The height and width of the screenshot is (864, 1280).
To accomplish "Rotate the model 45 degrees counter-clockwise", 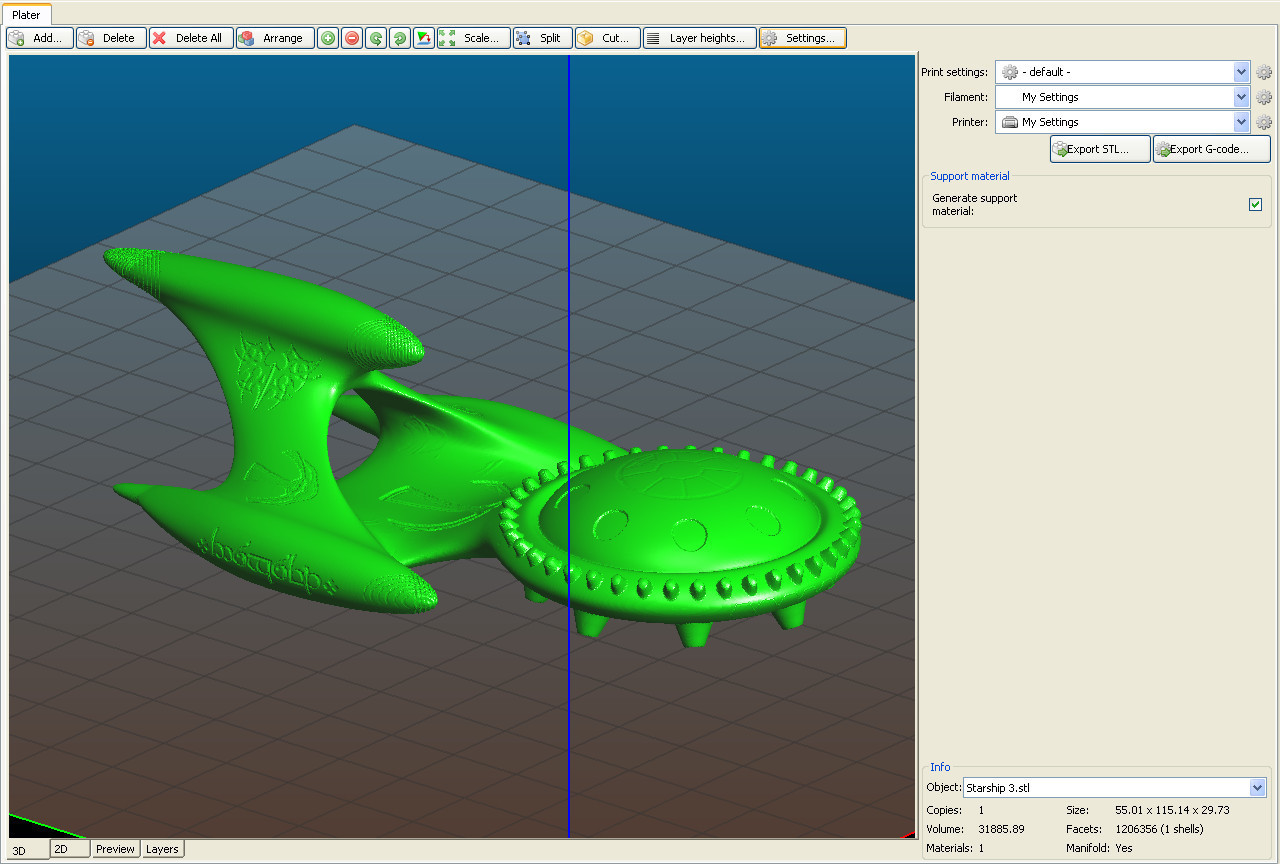I will pos(375,38).
